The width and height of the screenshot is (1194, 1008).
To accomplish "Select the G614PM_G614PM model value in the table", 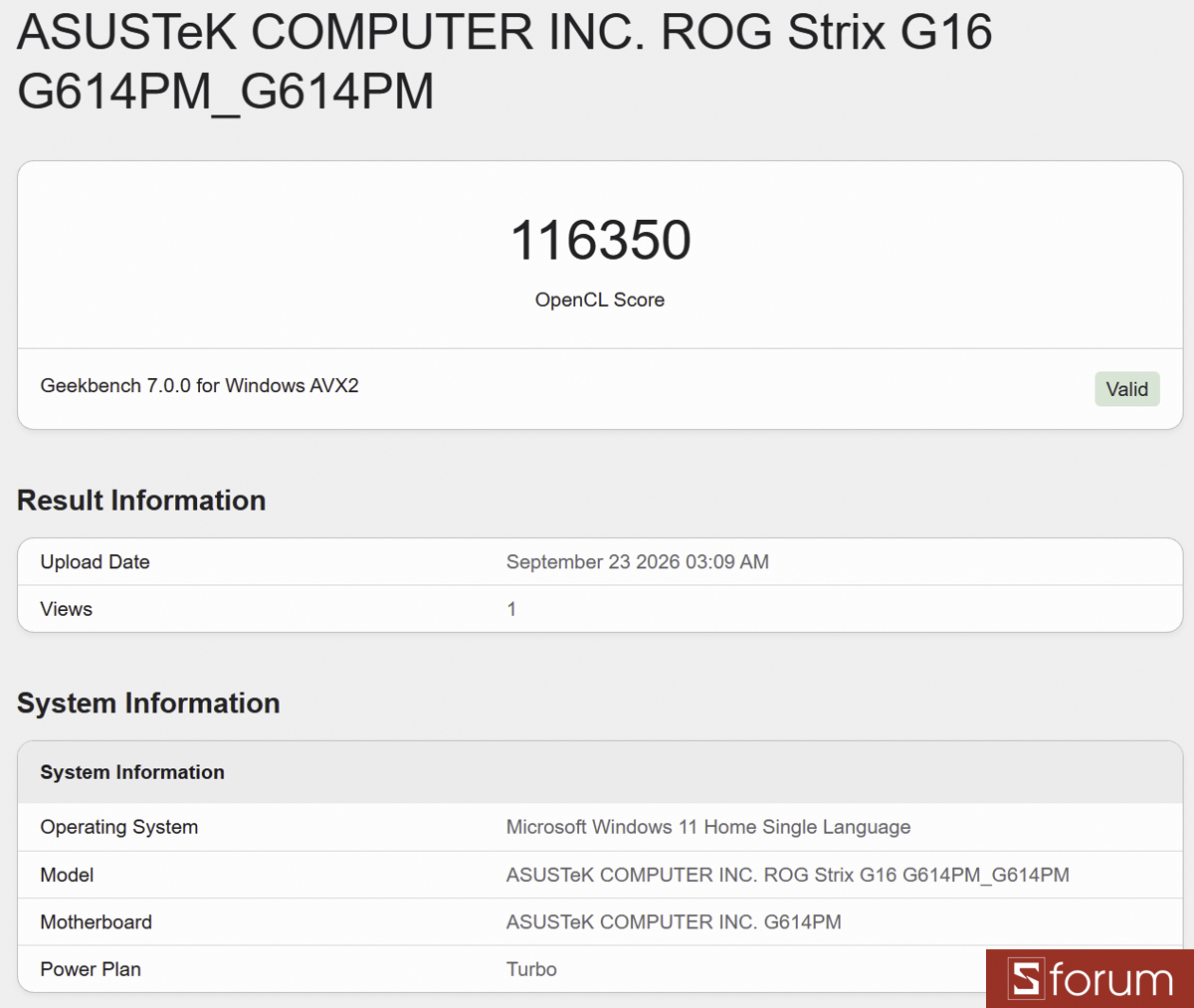I will click(788, 876).
